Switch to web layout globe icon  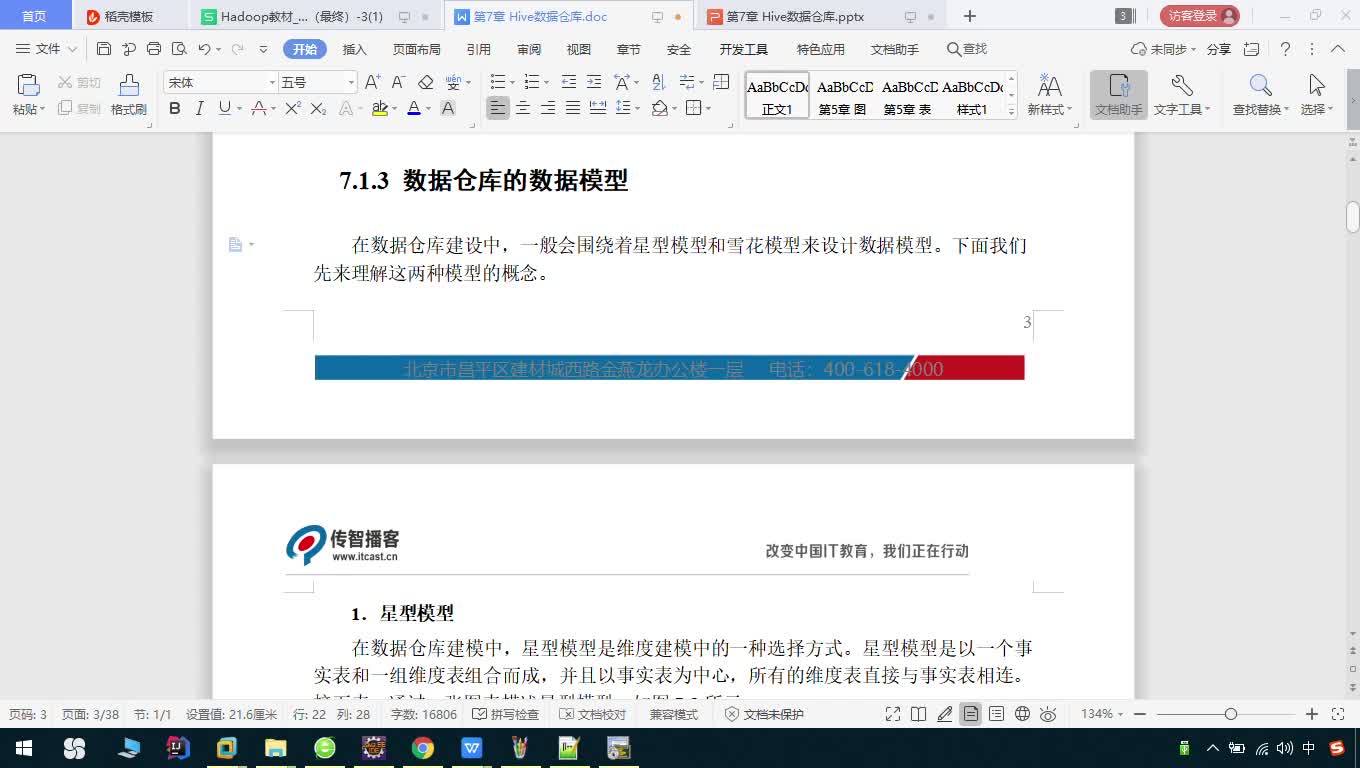(1022, 714)
